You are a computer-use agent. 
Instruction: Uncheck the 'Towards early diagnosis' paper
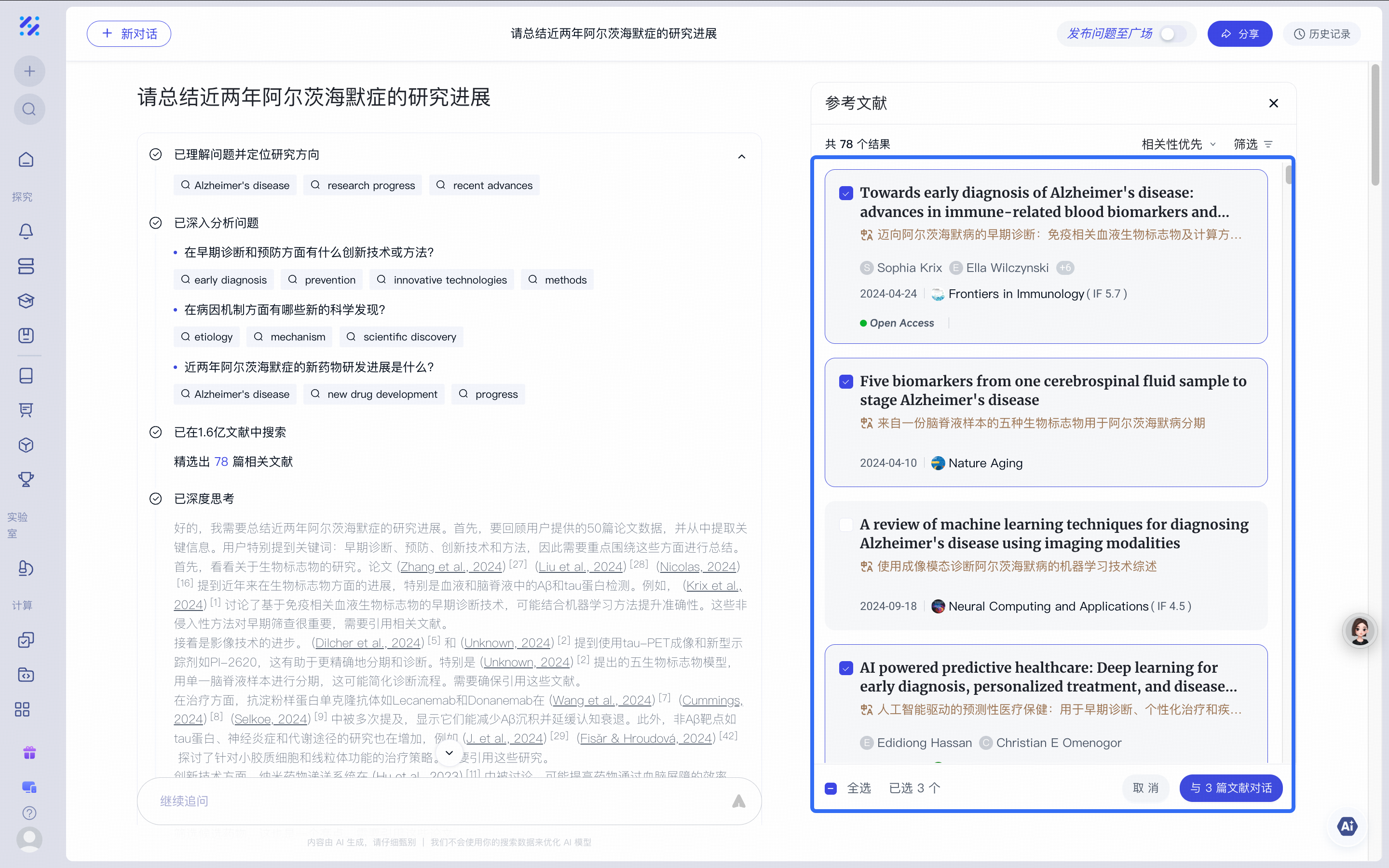coord(846,193)
